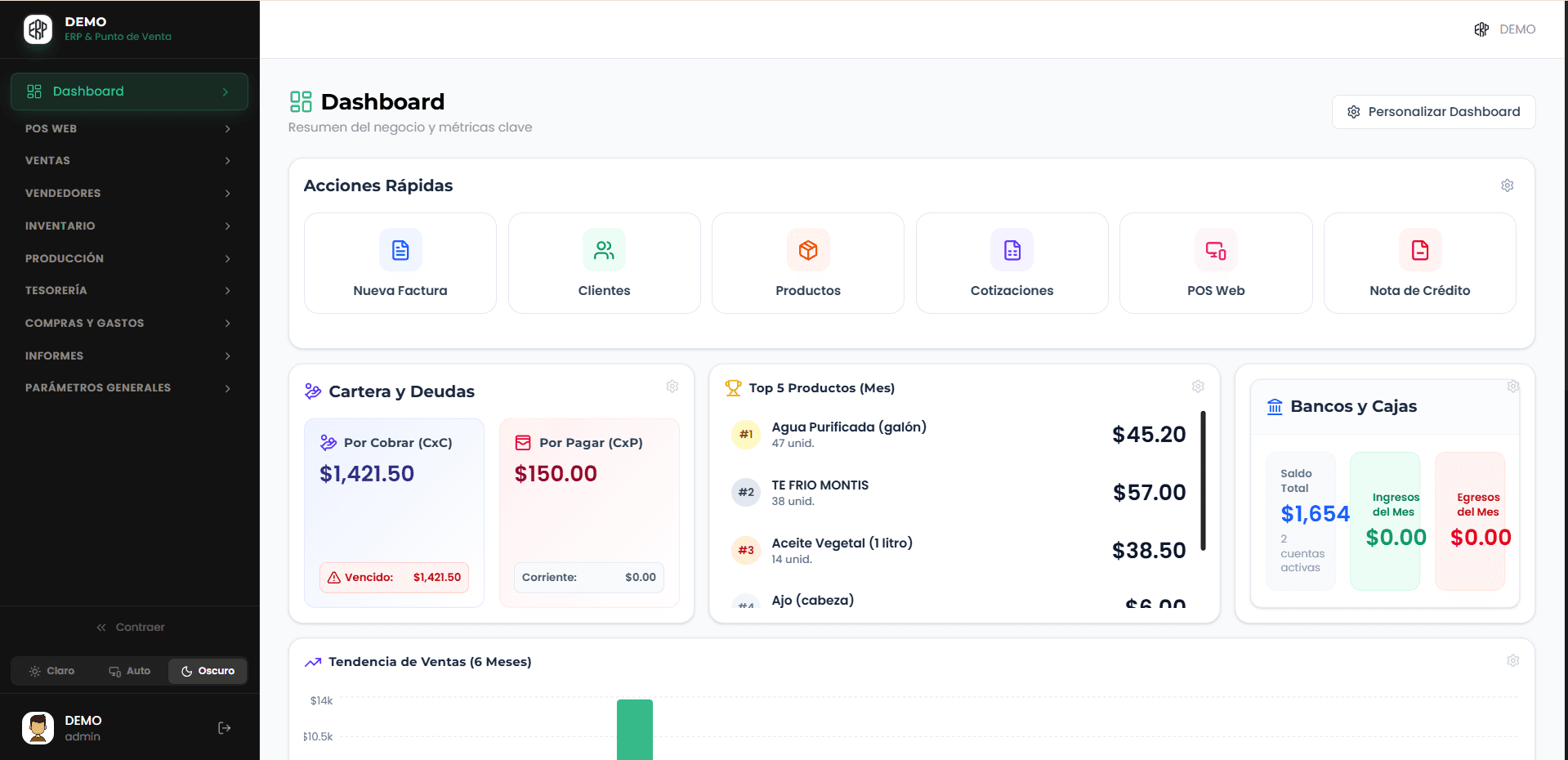Expand the INVENTARIO sidebar chevron

(227, 226)
